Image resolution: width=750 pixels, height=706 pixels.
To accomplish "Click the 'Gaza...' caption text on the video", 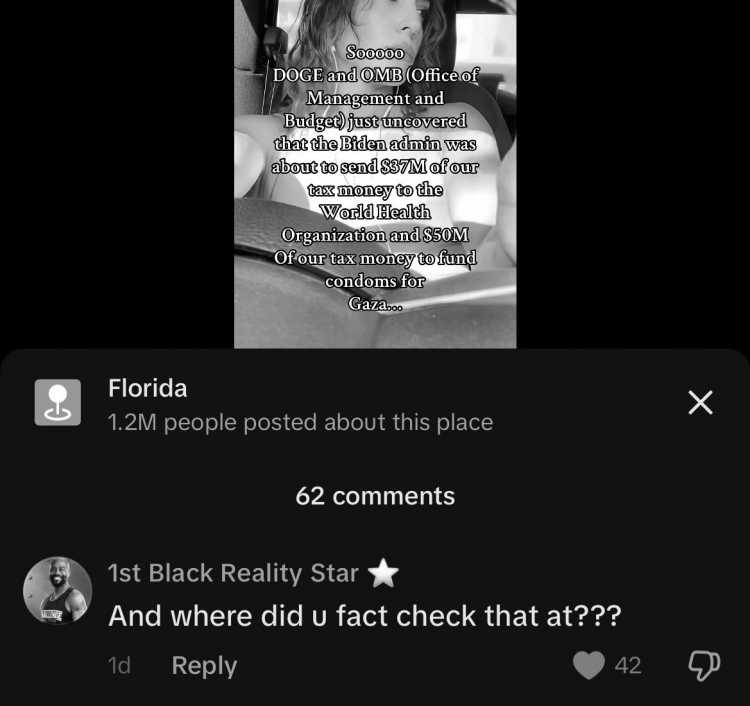I will pos(375,303).
